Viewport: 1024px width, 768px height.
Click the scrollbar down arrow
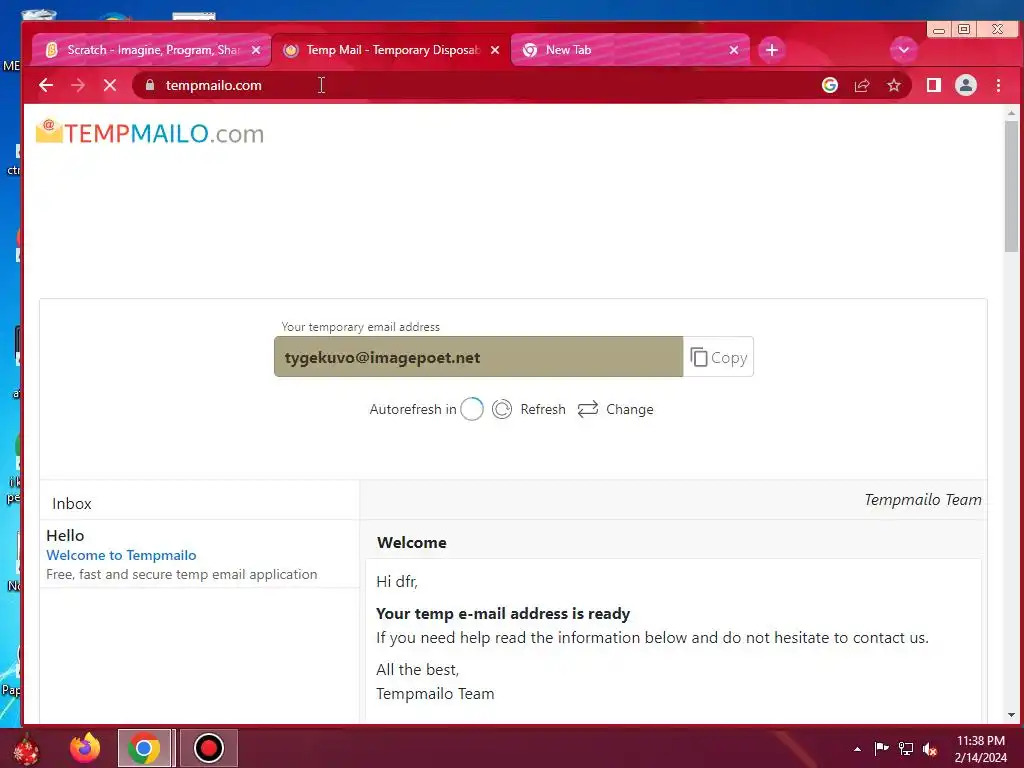tap(1012, 715)
